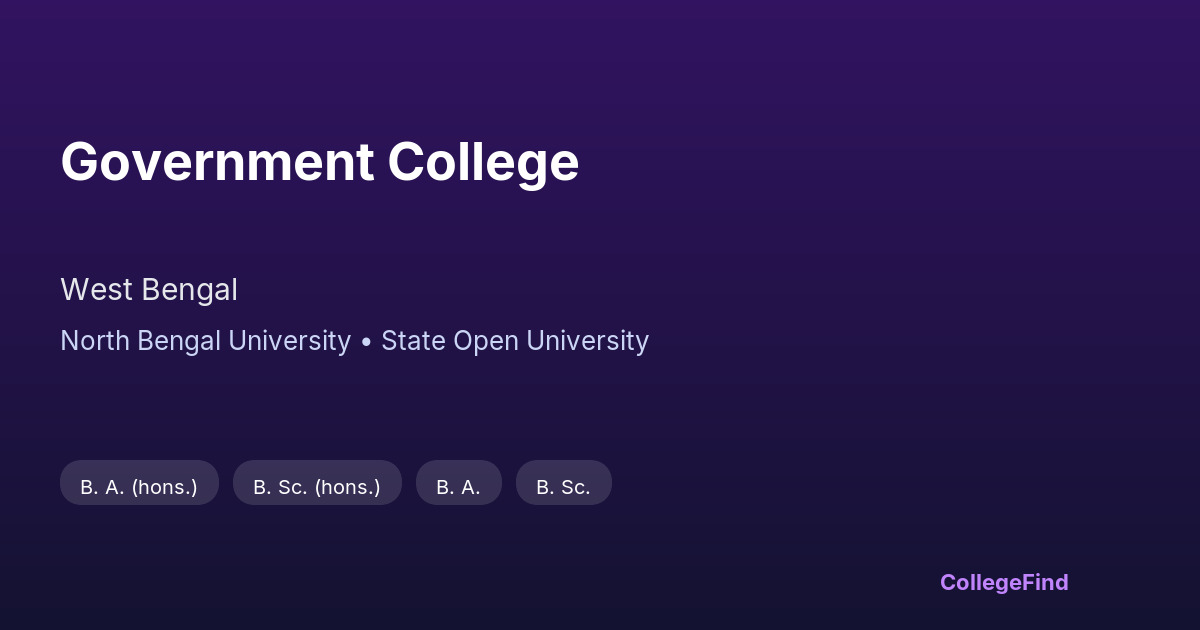Click "(hons.)" inside the B. Sc. chip
This screenshot has width=1200, height=630.
point(347,487)
